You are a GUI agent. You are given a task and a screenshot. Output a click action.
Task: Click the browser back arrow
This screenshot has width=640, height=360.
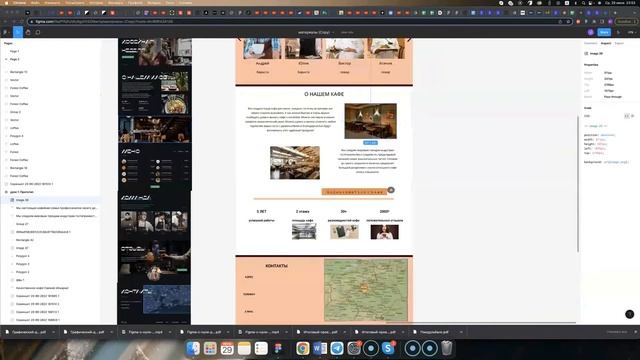pyautogui.click(x=6, y=22)
